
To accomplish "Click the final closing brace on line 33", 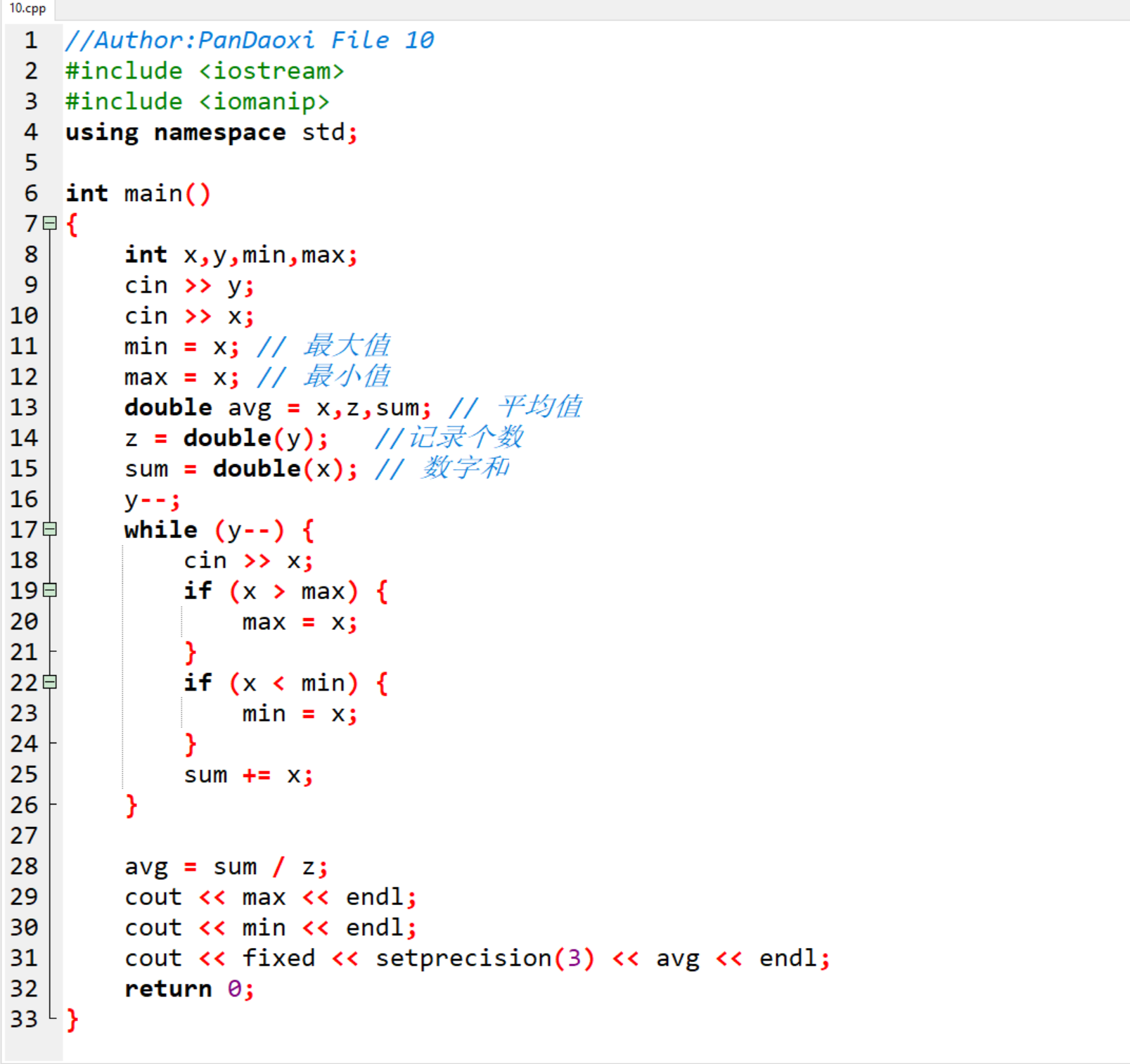I will pos(72,1020).
